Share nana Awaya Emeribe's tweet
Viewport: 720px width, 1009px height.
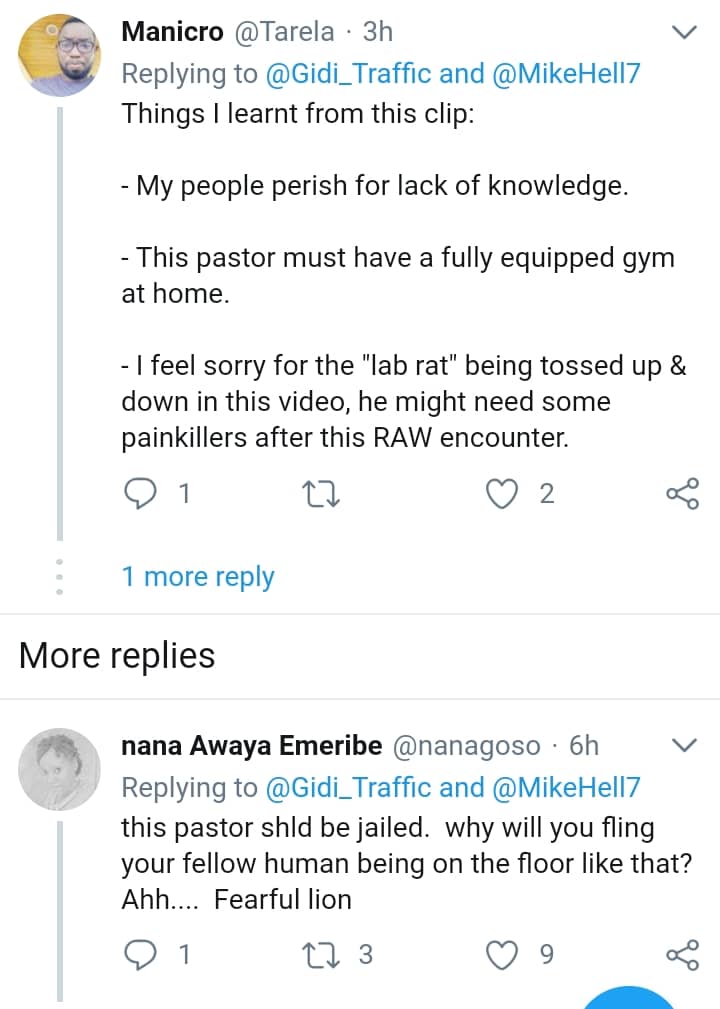pos(682,956)
